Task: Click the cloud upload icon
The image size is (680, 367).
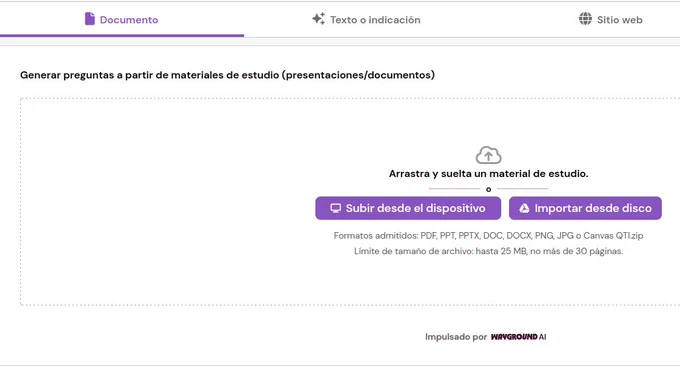Action: pyautogui.click(x=488, y=155)
